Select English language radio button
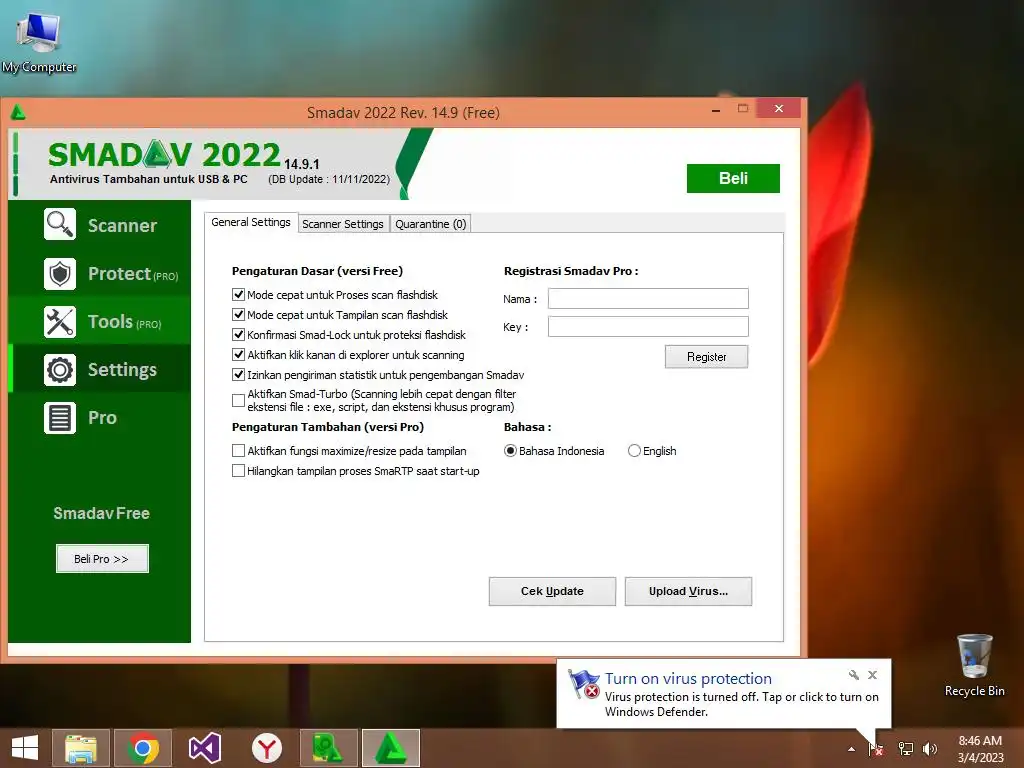The width and height of the screenshot is (1024, 768). (634, 451)
